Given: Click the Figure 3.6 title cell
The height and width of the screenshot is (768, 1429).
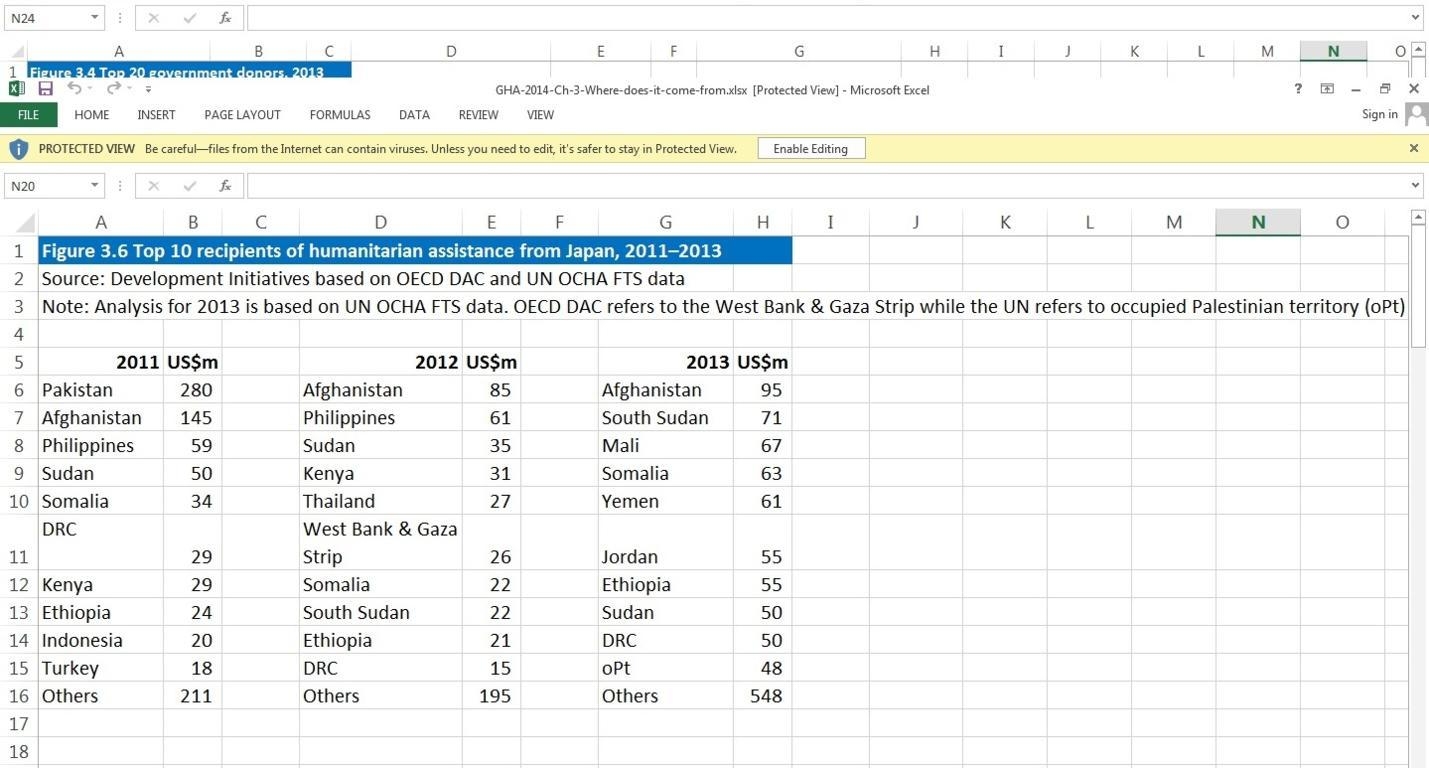Looking at the screenshot, I should [x=415, y=251].
